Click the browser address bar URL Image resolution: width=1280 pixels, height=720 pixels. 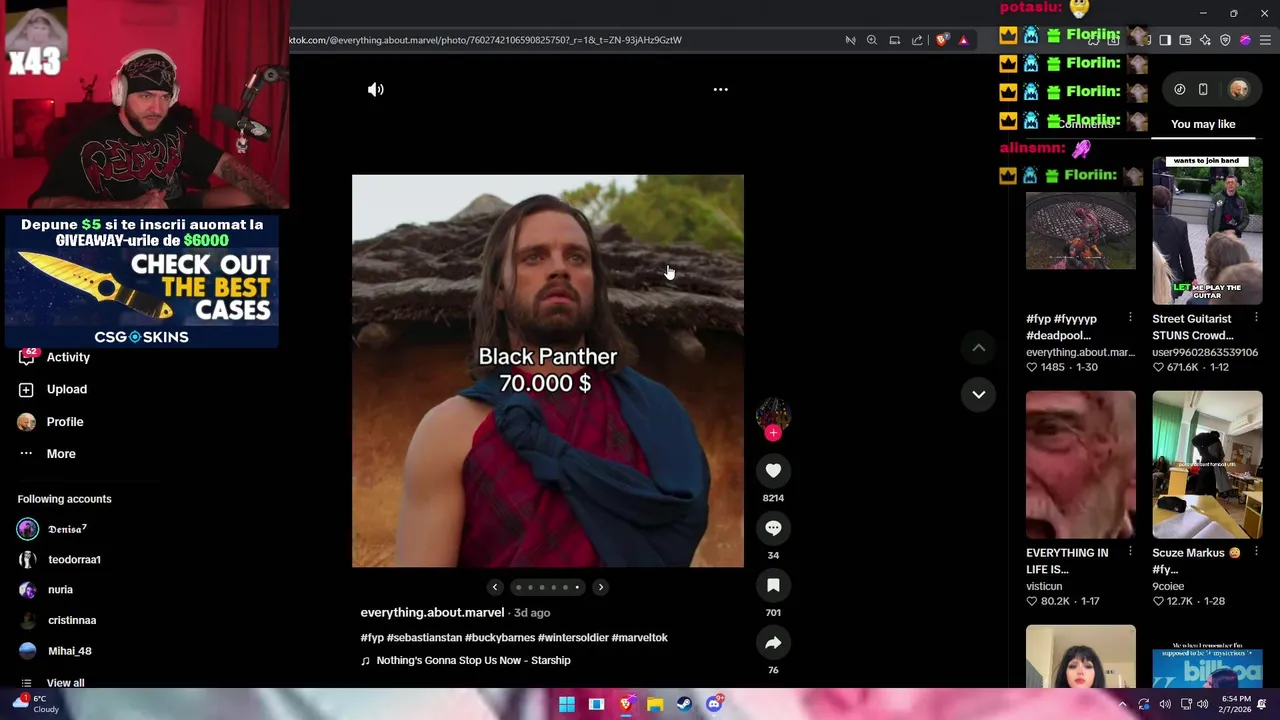pyautogui.click(x=486, y=40)
